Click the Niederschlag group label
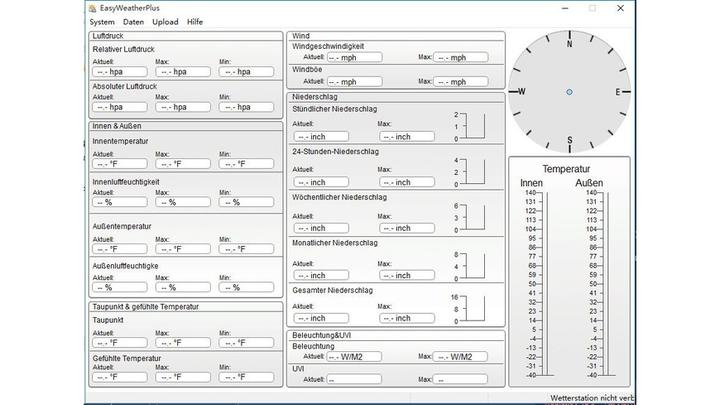The height and width of the screenshot is (405, 720). click(315, 97)
